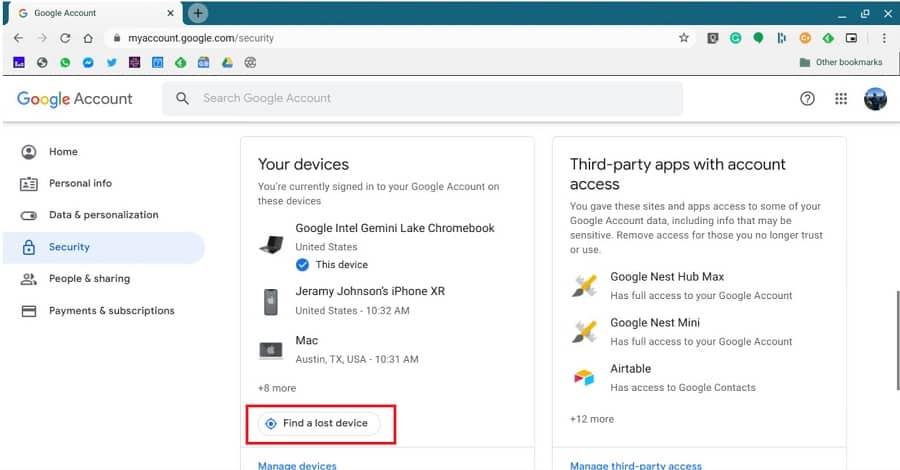Open WhatsApp bookmark in bookmarks bar

[65, 63]
